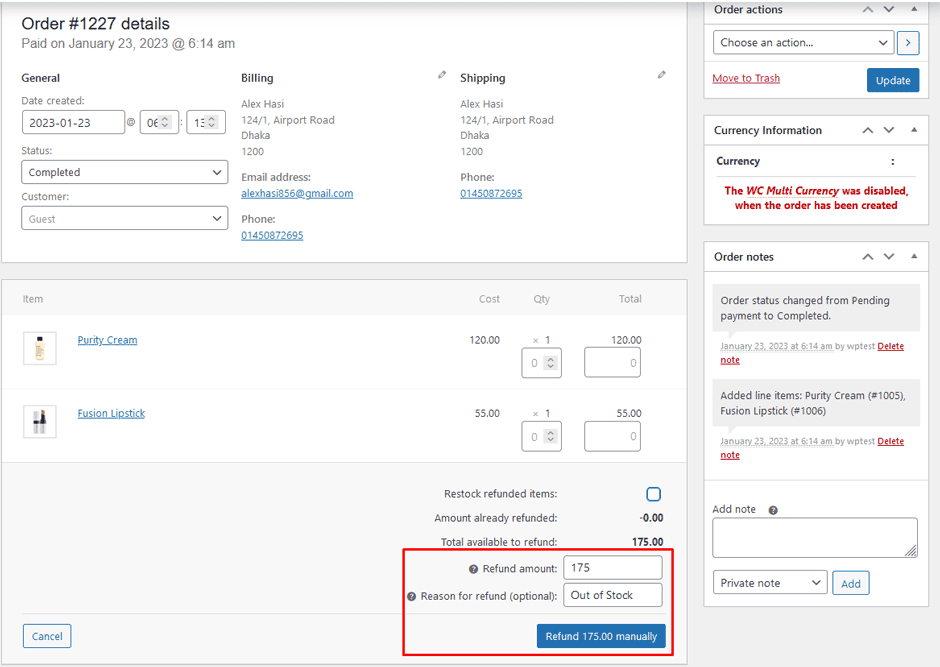The width and height of the screenshot is (940, 667).
Task: Edit the Shipping address with pencil icon
Action: click(x=661, y=75)
